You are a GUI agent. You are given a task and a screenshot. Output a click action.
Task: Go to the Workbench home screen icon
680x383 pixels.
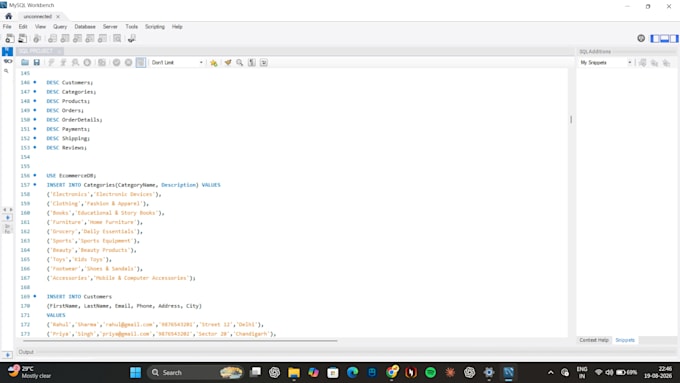click(x=8, y=16)
